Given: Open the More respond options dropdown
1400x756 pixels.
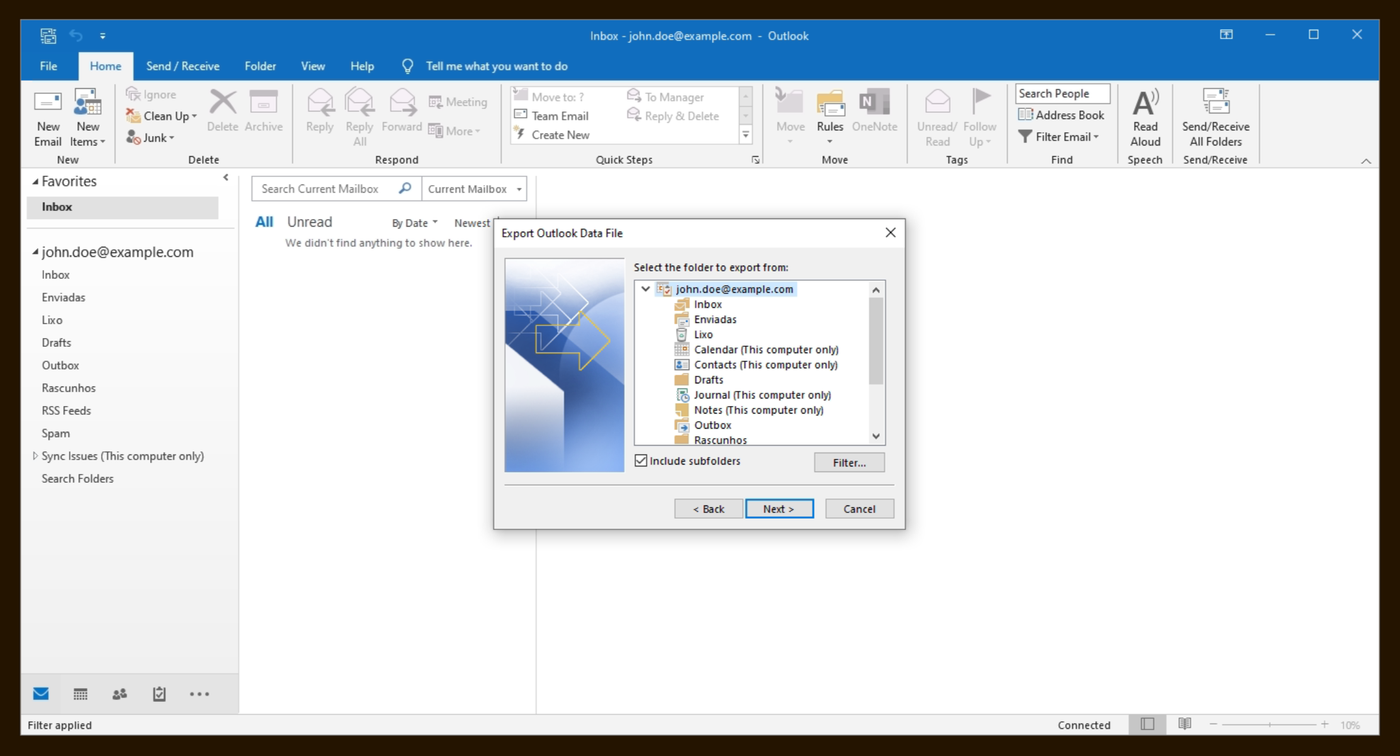Looking at the screenshot, I should pos(455,131).
